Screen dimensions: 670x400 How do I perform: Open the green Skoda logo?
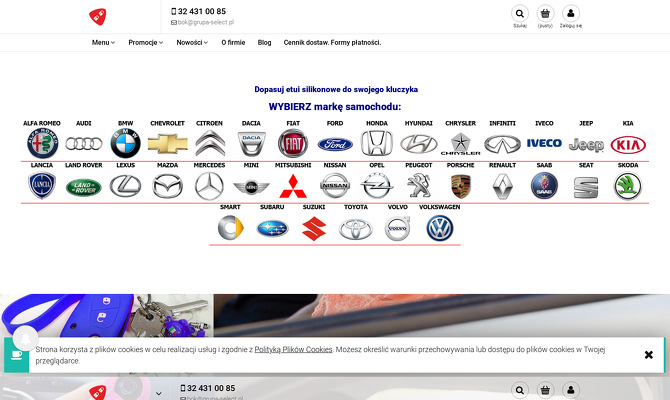pos(628,186)
